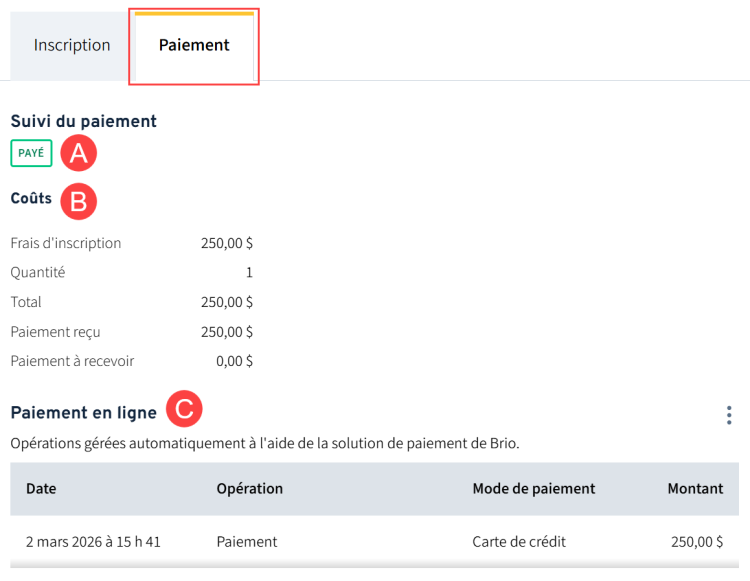Open the three-dot menu for Paiement en ligne
750x581 pixels.
(x=729, y=414)
